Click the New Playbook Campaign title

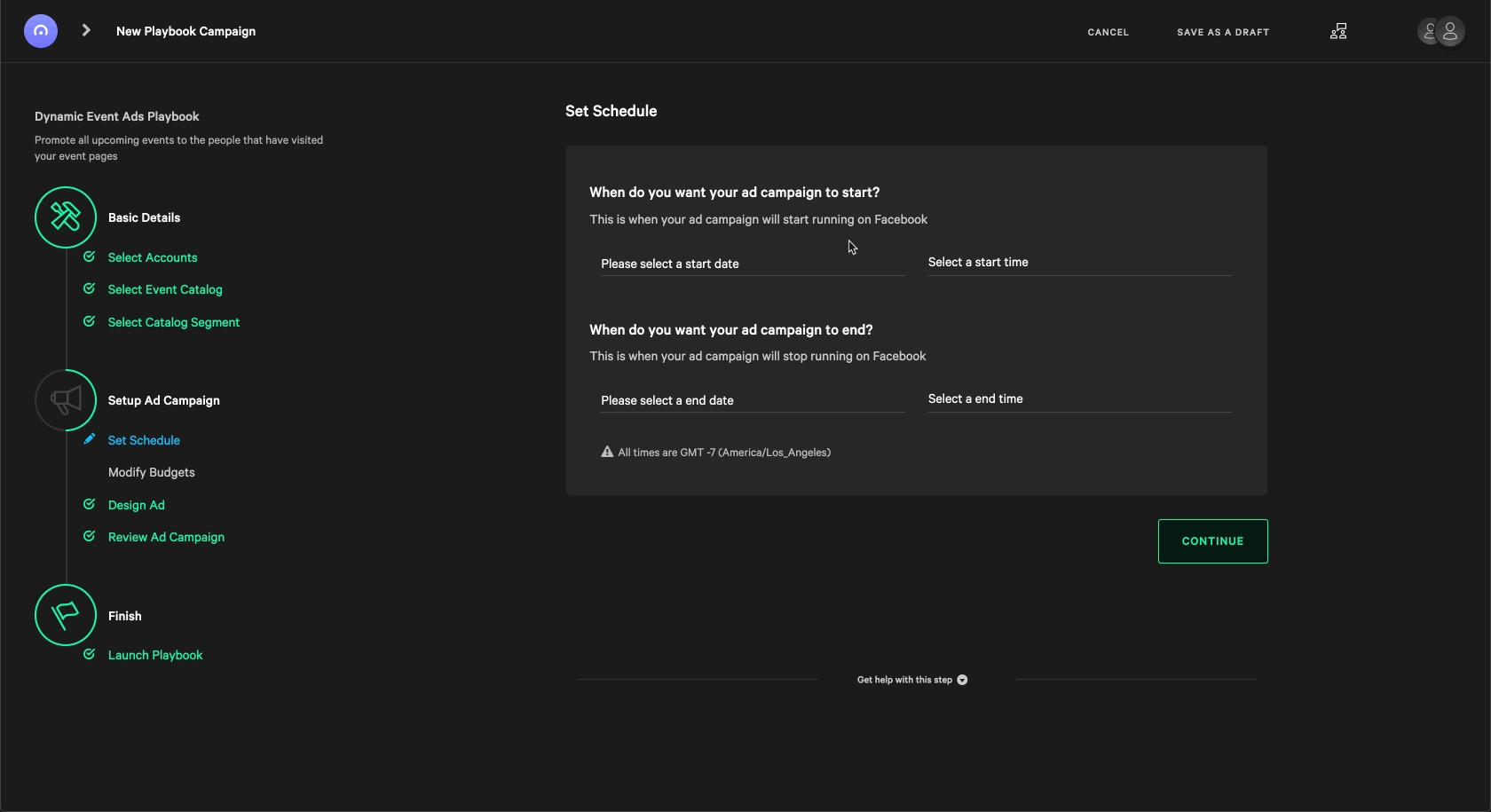click(x=185, y=31)
